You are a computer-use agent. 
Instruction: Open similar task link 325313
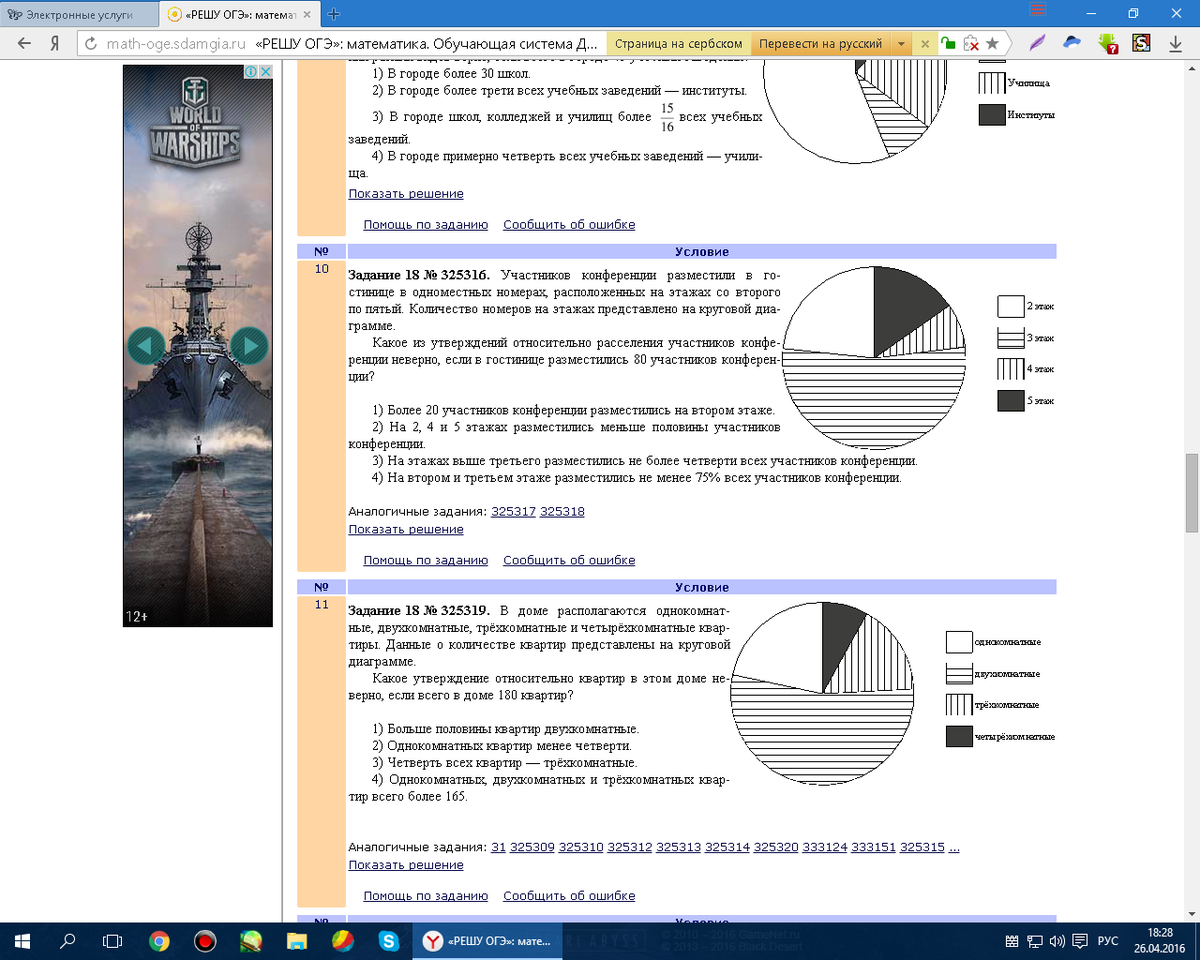tap(678, 847)
